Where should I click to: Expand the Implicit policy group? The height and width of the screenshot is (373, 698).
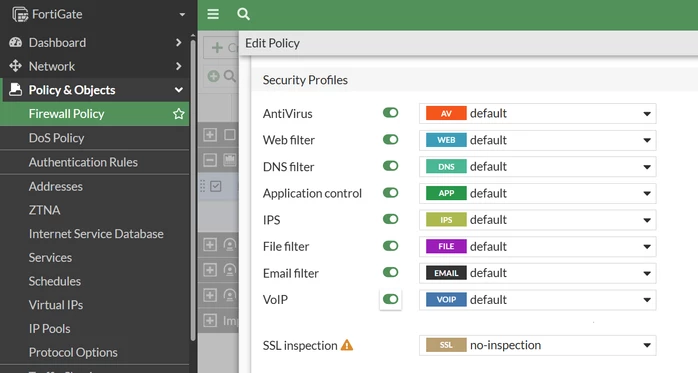coord(210,320)
